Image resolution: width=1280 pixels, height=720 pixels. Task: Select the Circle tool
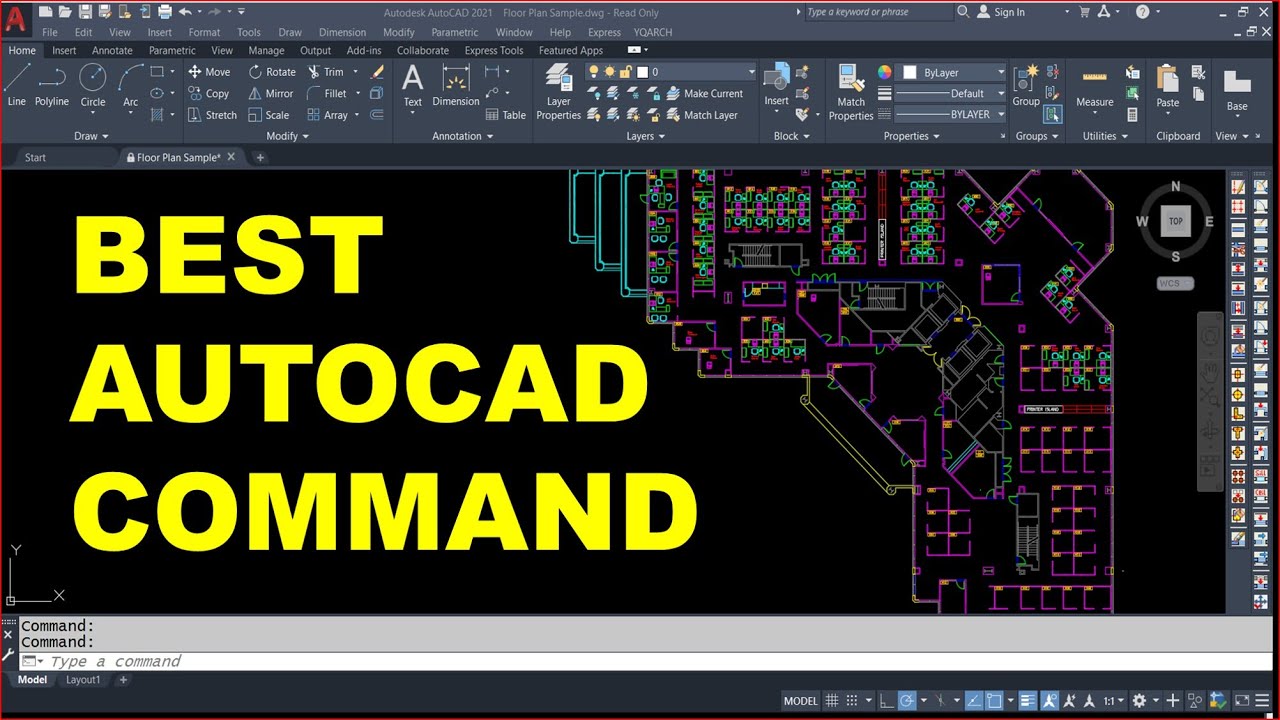[x=93, y=85]
